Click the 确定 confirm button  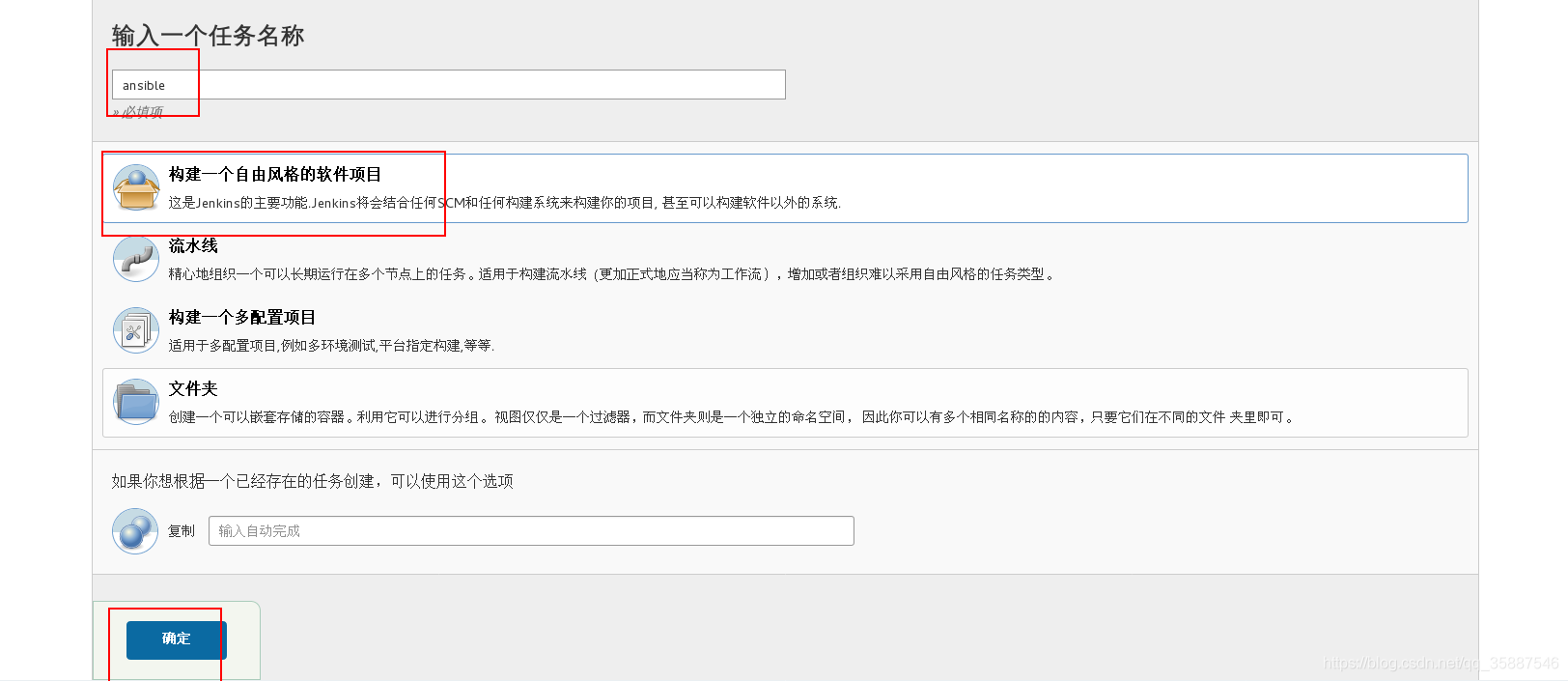(x=177, y=639)
